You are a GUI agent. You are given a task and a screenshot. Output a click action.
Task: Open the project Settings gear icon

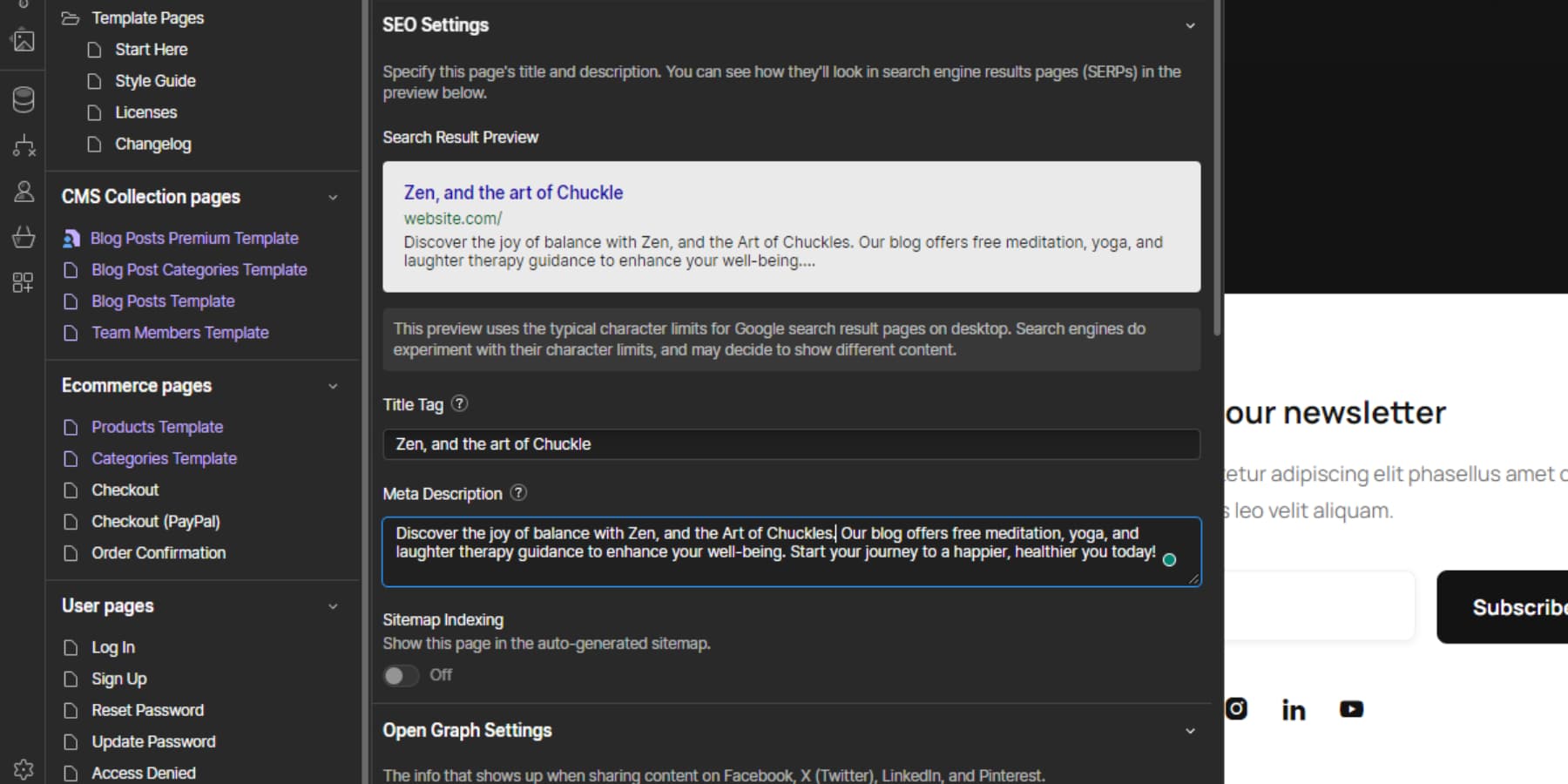(23, 768)
